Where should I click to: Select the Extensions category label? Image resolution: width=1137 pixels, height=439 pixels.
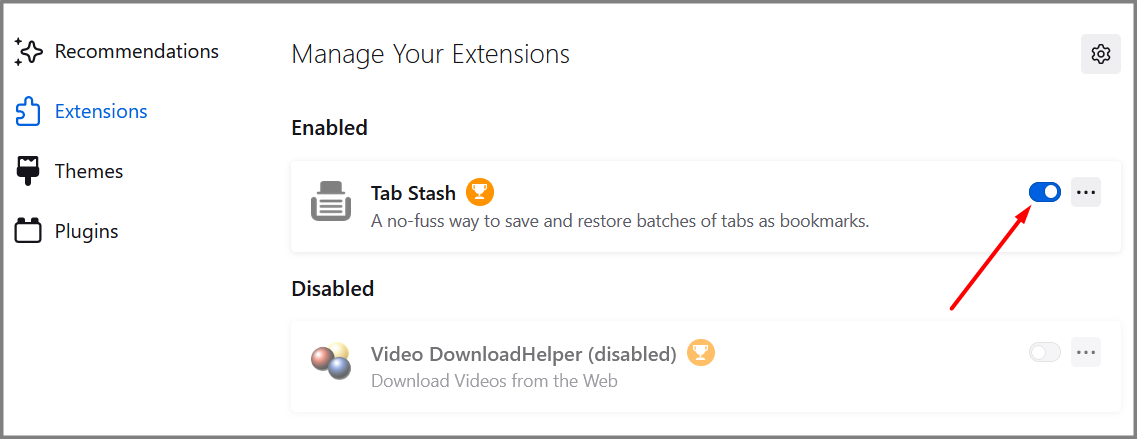[x=101, y=111]
